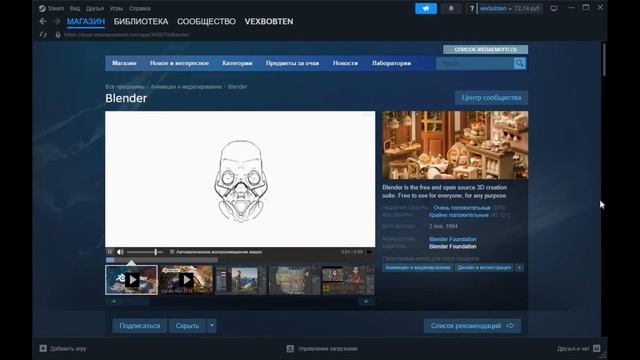
Task: Select the first trailer thumbnail
Action: coord(131,280)
